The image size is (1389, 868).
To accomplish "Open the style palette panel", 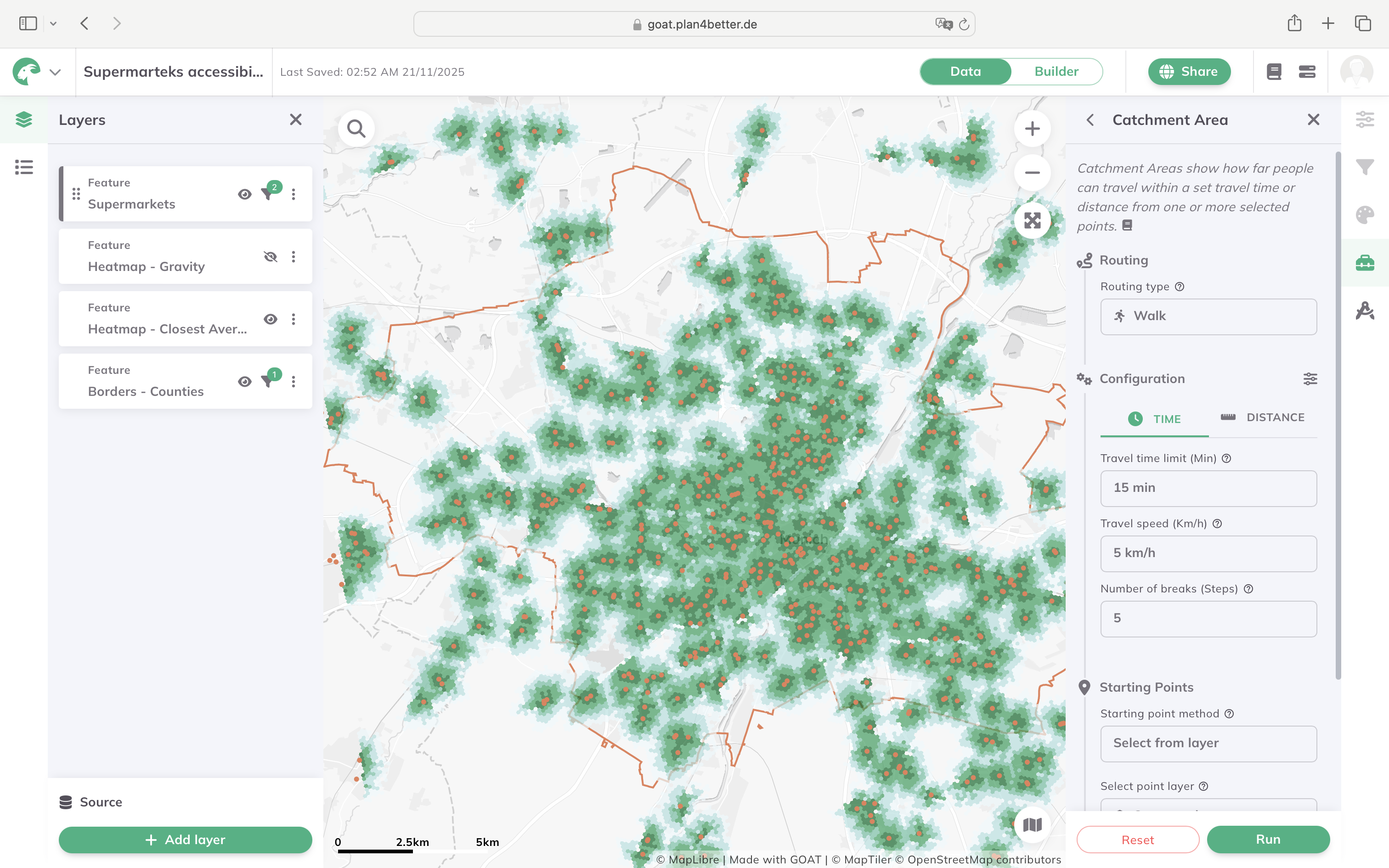I will (1364, 215).
